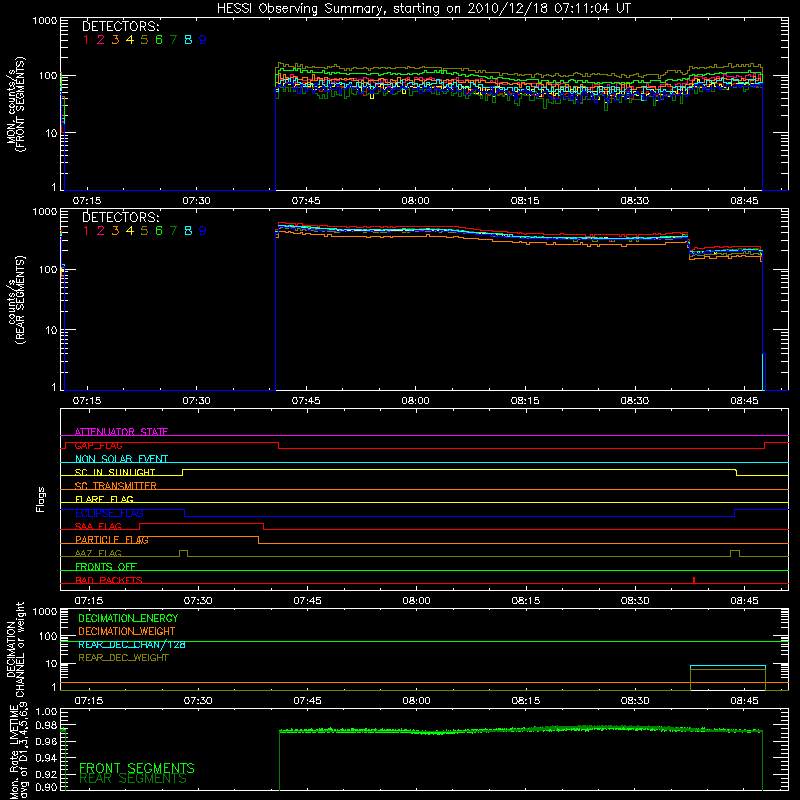Select the SC_TRANSMITTER flag label

click(116, 486)
